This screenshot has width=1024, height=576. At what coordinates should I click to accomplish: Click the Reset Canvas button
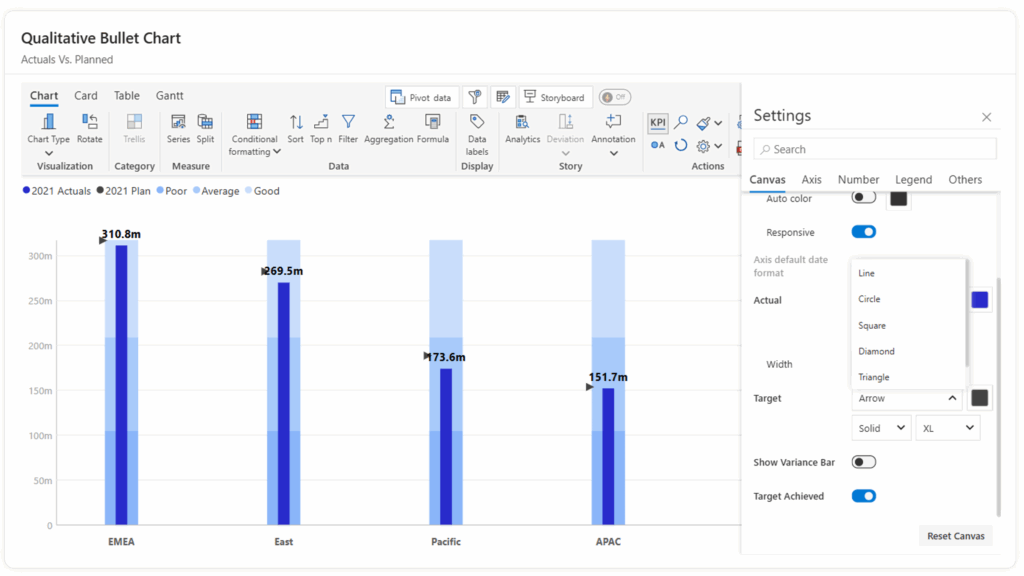click(x=955, y=536)
